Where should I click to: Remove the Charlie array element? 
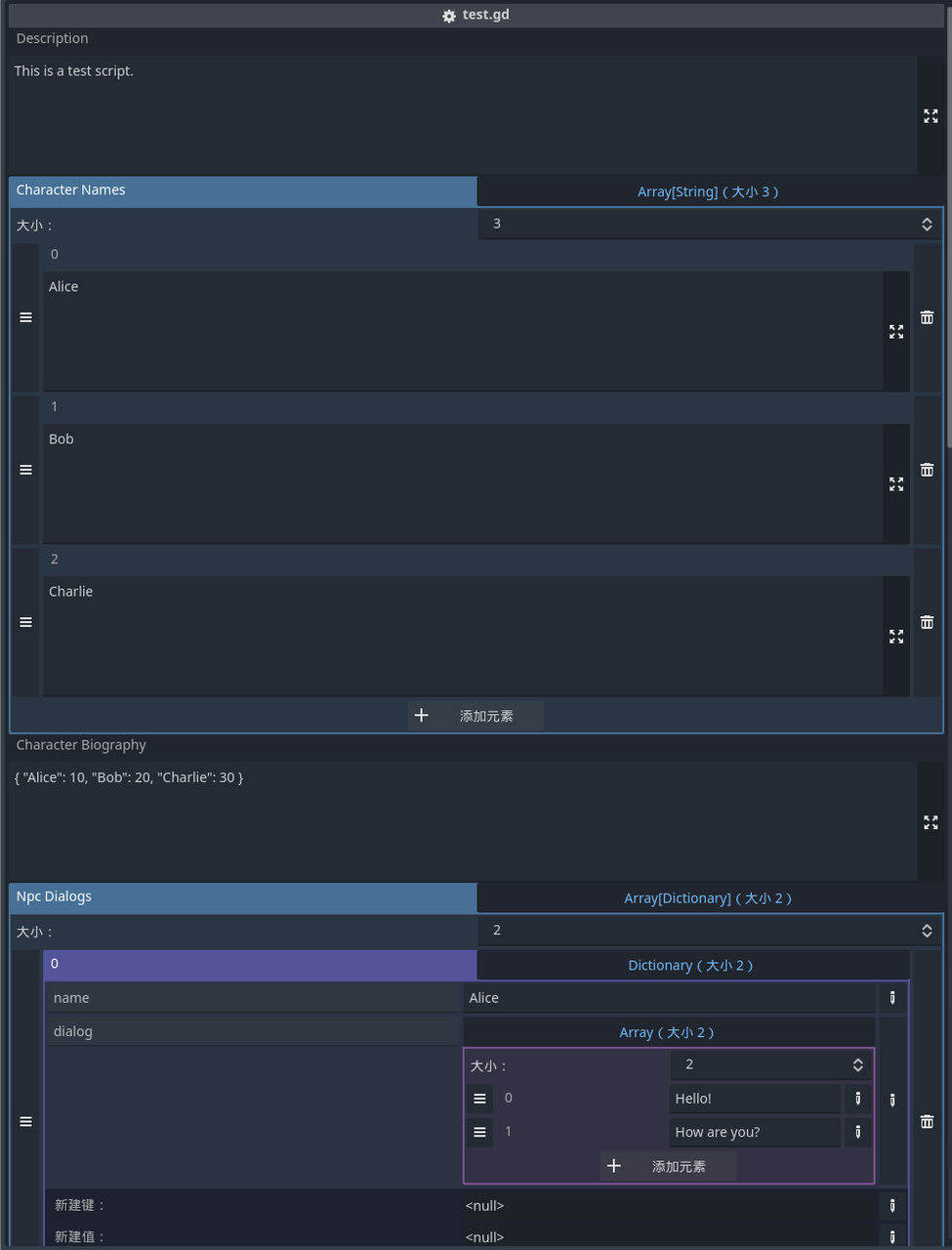pyautogui.click(x=927, y=622)
